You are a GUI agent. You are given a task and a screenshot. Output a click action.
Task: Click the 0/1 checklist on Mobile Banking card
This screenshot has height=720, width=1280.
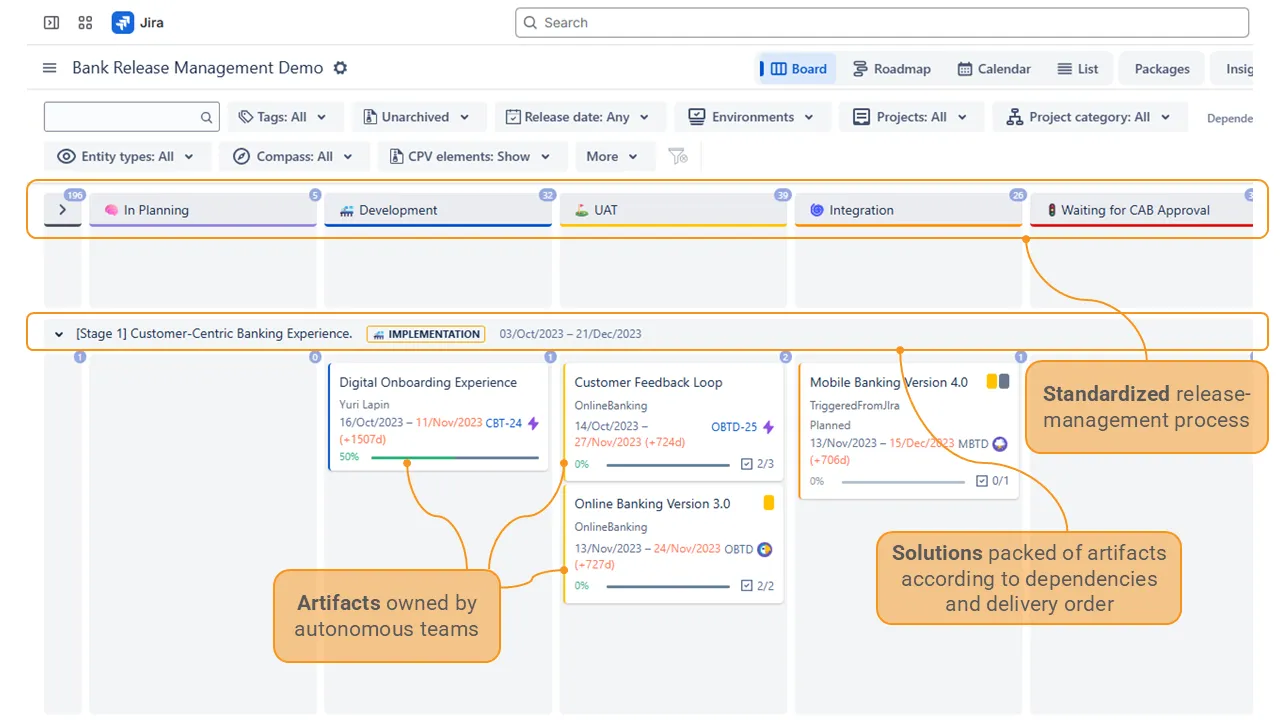[x=992, y=481]
